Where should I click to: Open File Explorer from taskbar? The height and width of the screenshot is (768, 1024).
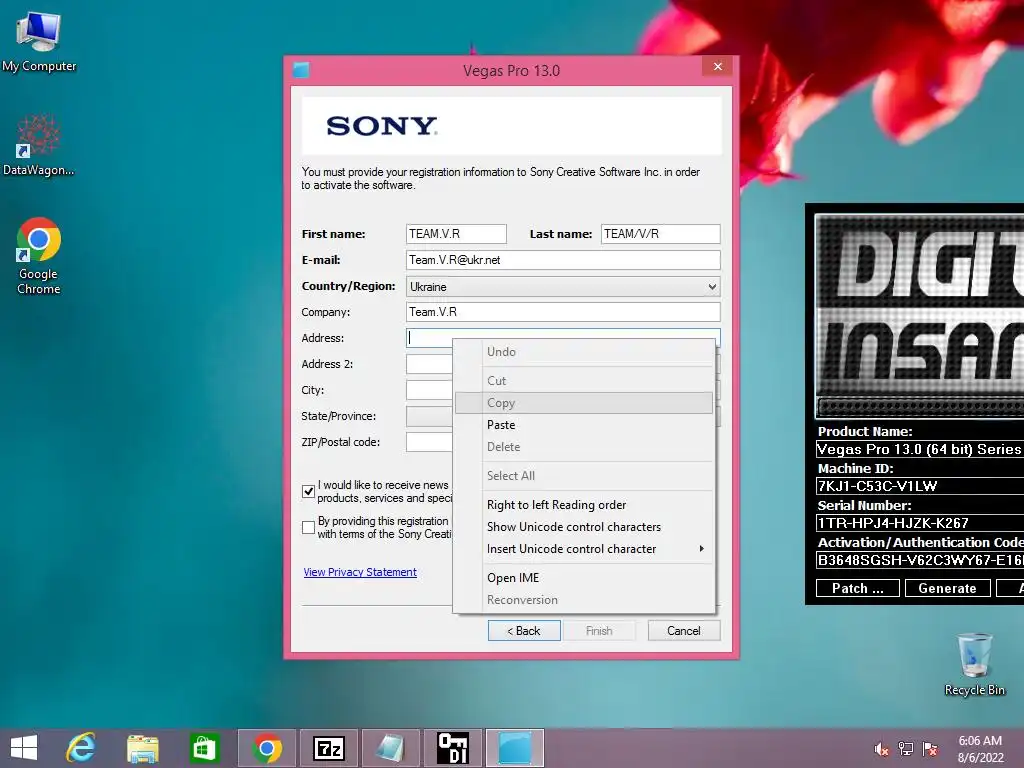coord(142,748)
